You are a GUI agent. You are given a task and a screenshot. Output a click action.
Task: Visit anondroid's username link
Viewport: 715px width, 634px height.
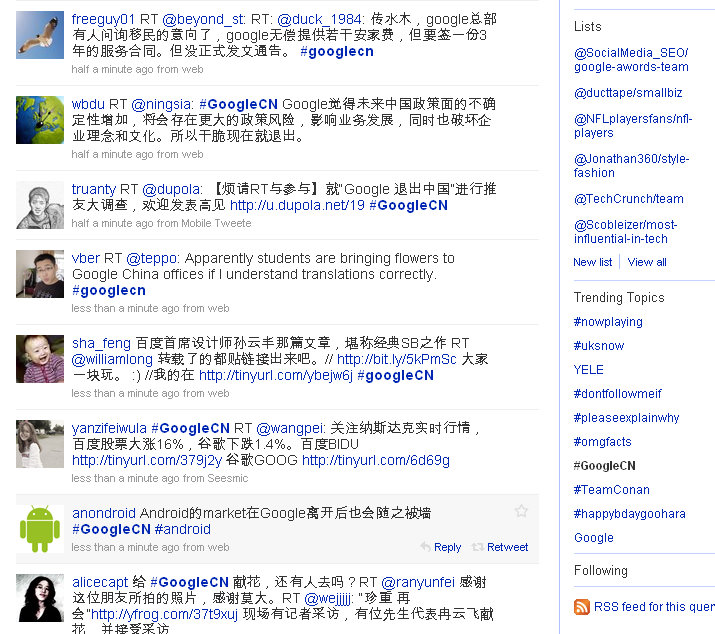pos(104,513)
